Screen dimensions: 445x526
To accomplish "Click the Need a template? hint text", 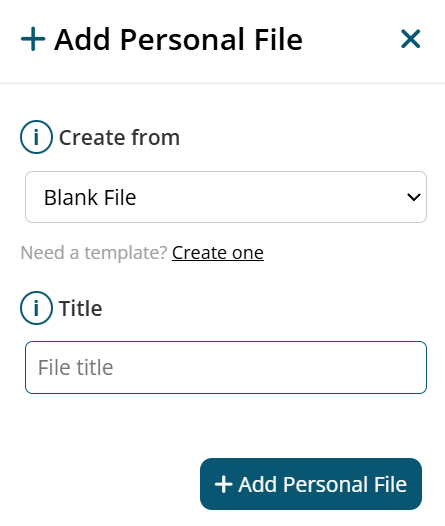I will (x=94, y=252).
